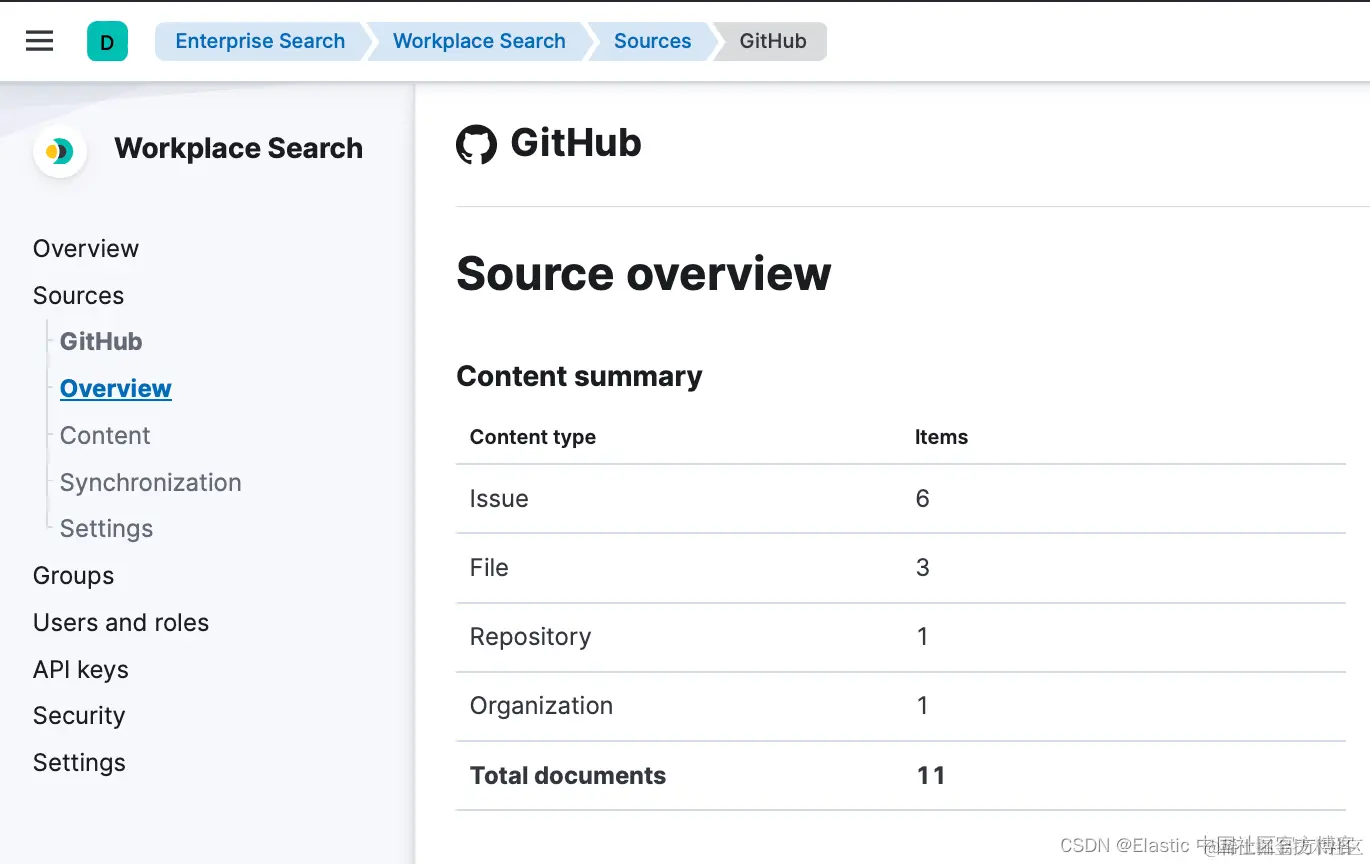Image resolution: width=1370 pixels, height=864 pixels.
Task: Go to Enterprise Search breadcrumb
Action: pos(260,41)
